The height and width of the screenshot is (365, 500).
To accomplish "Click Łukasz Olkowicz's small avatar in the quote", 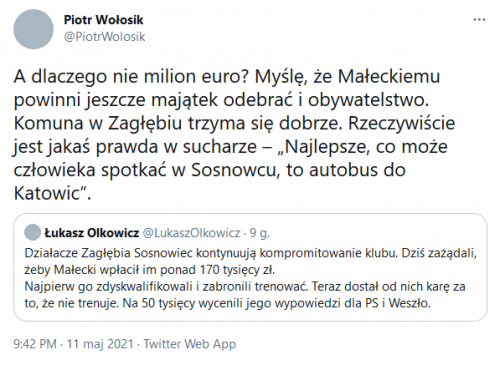I will (x=32, y=232).
